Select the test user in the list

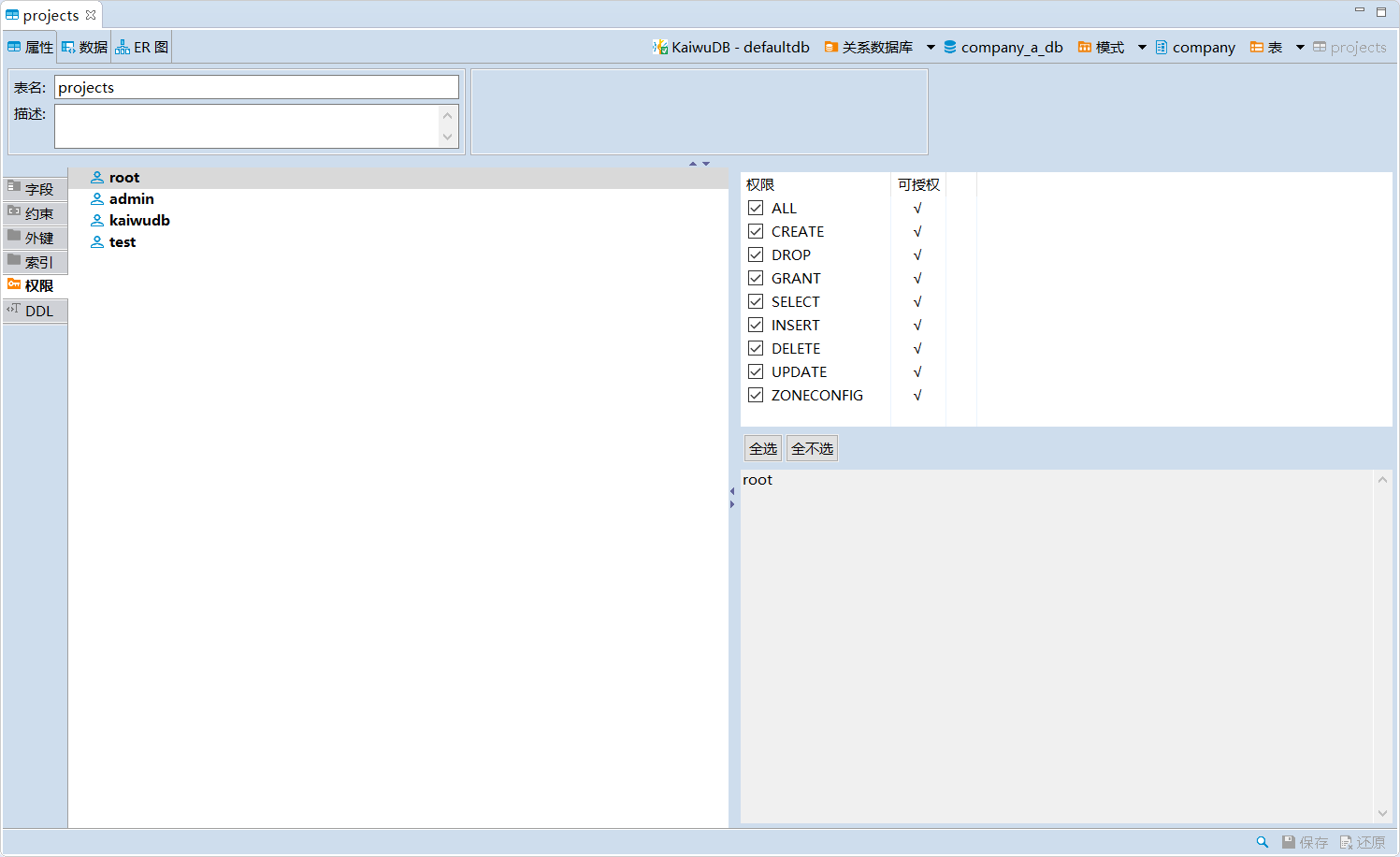pos(123,242)
